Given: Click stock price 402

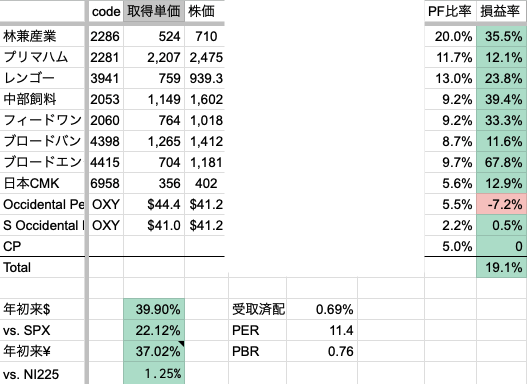Looking at the screenshot, I should (x=204, y=183).
